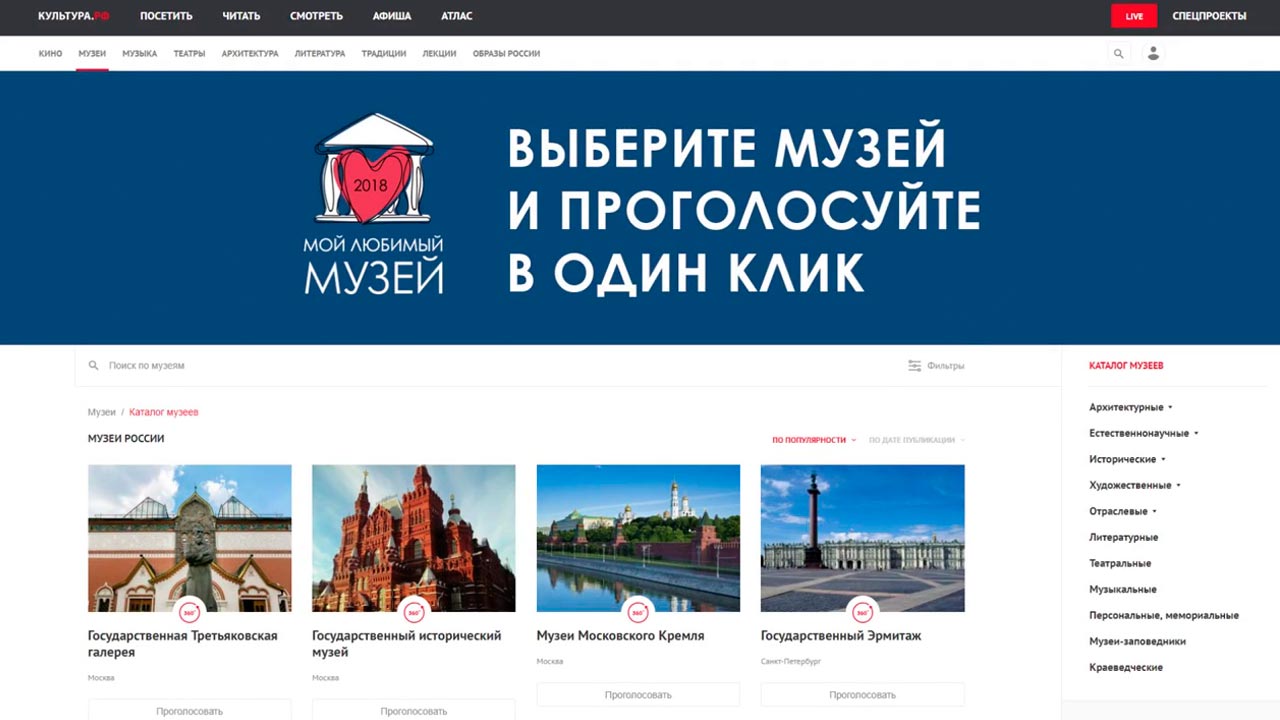1280x720 pixels.
Task: Expand the Естественнонаучные catalog category
Action: click(1144, 433)
